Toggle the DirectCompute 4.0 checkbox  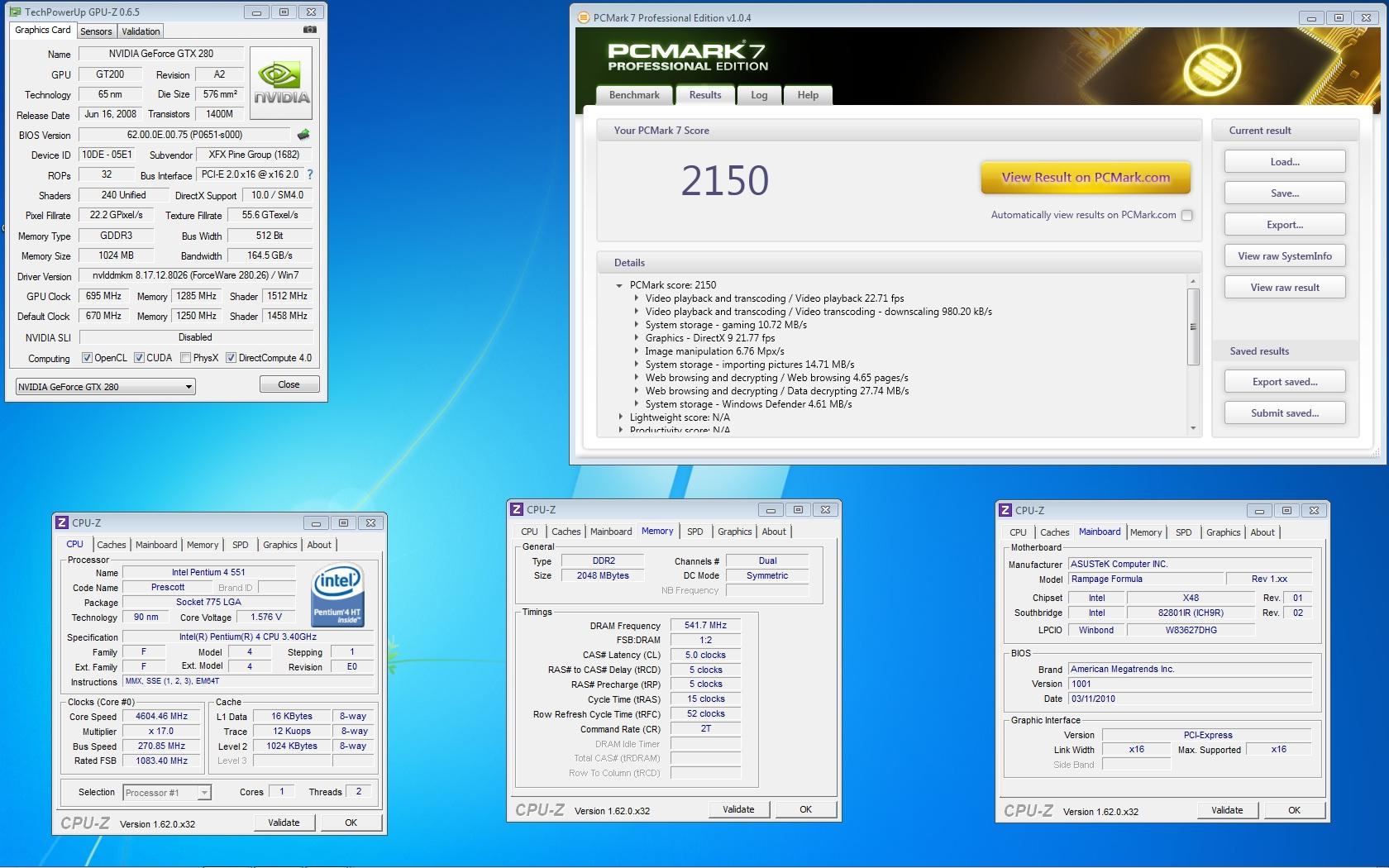[231, 358]
